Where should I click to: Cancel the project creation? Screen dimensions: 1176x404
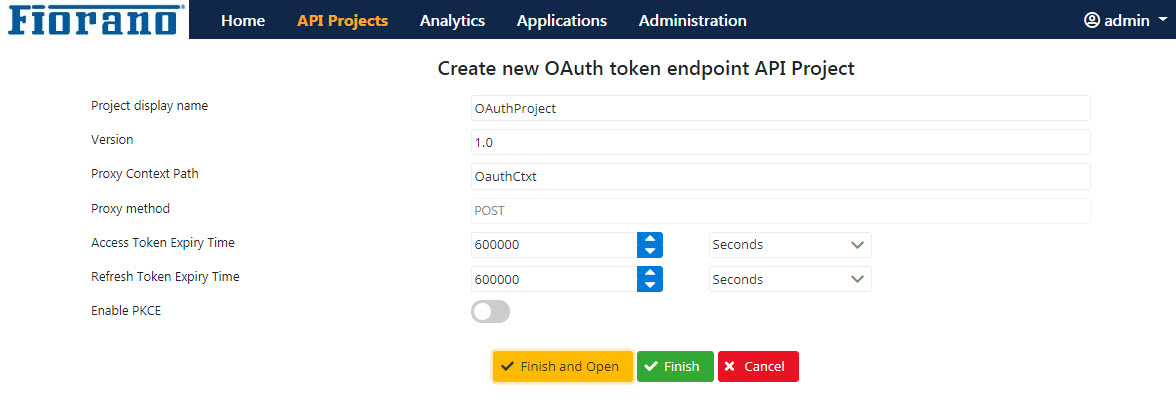click(x=758, y=367)
